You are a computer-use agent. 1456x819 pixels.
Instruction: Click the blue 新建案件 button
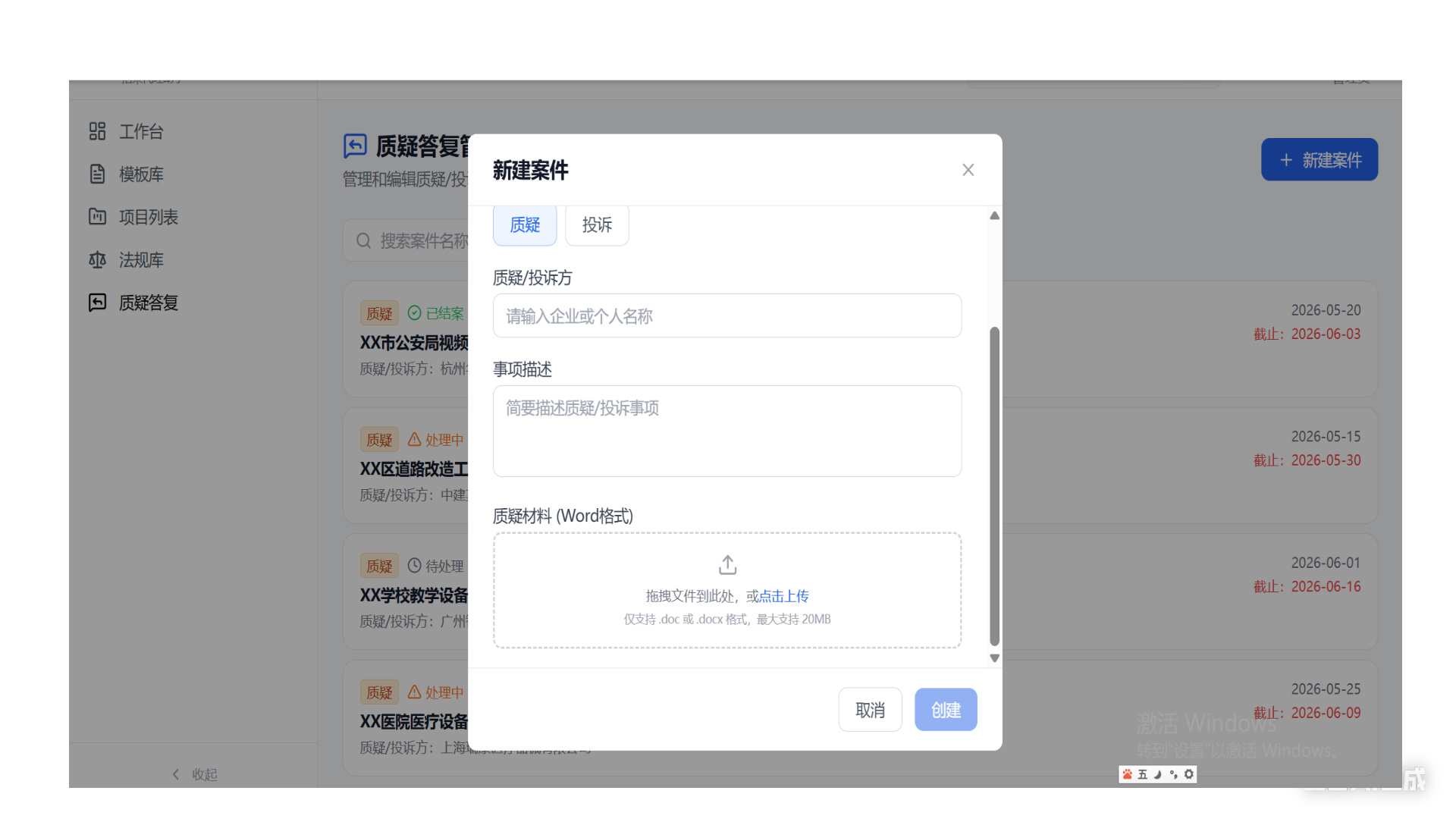1319,160
